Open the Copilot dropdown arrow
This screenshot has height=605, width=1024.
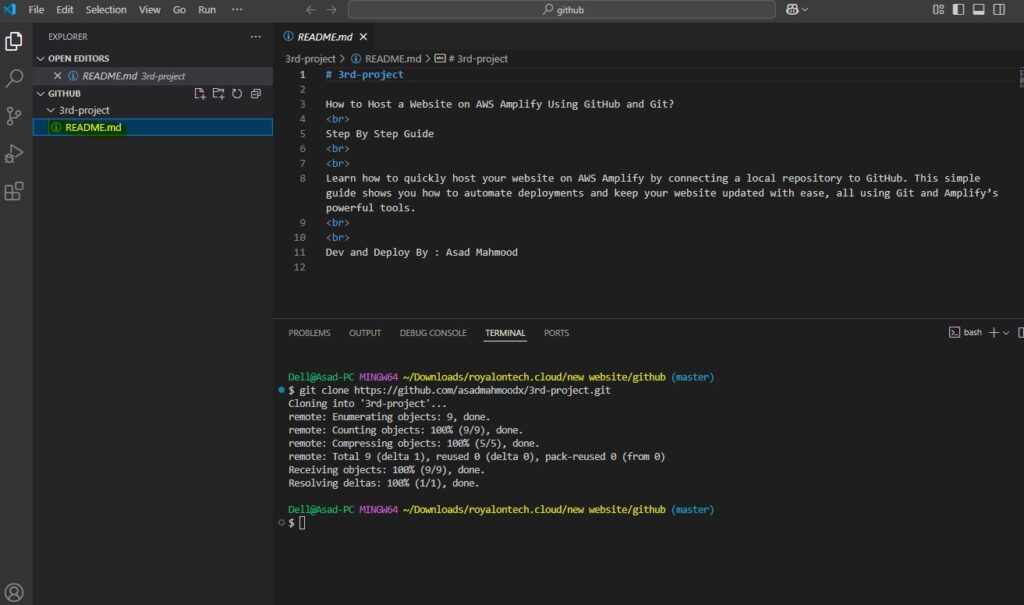[x=805, y=9]
